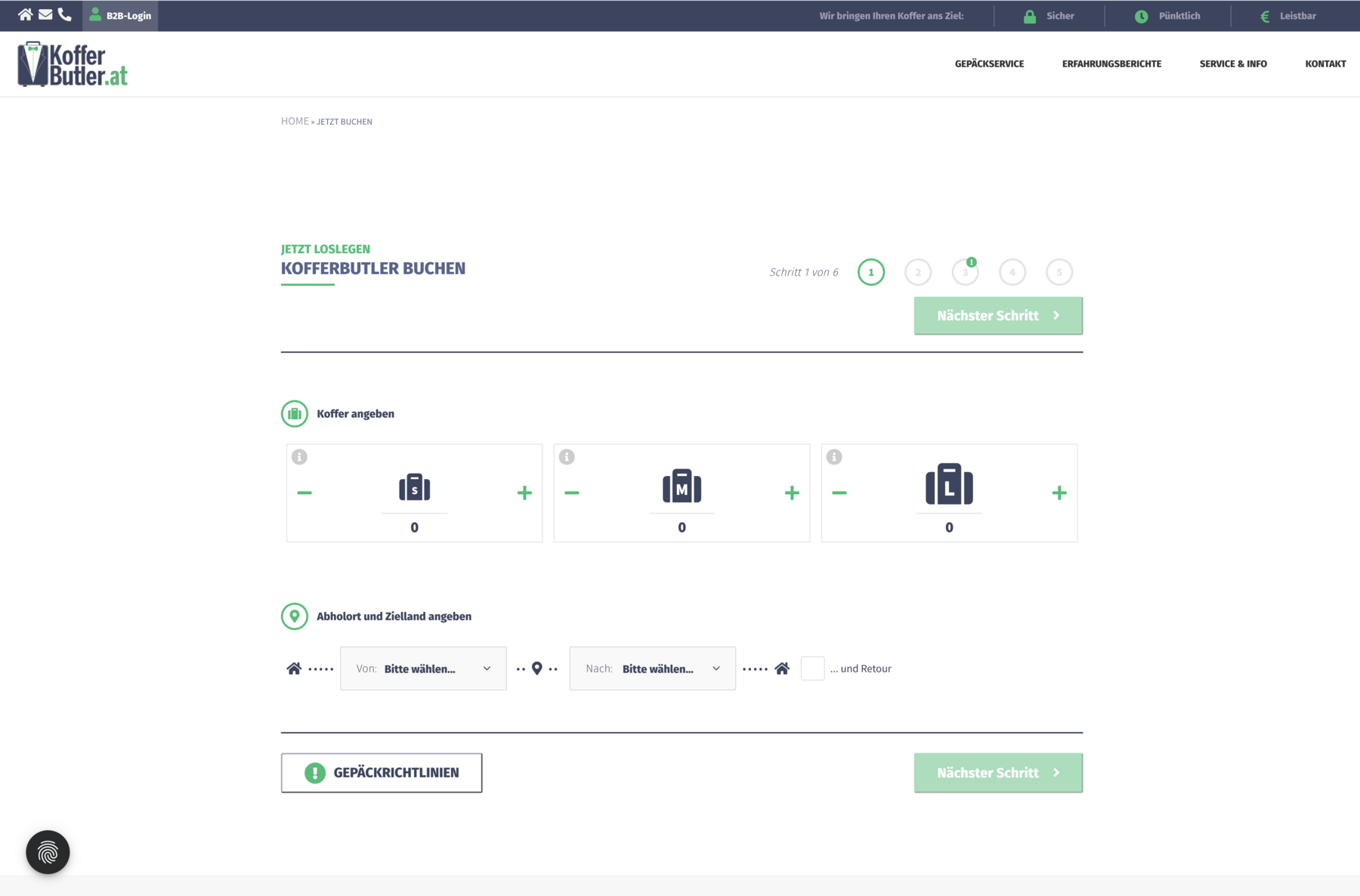Increase small suitcase count with plus
The width and height of the screenshot is (1360, 896).
524,493
